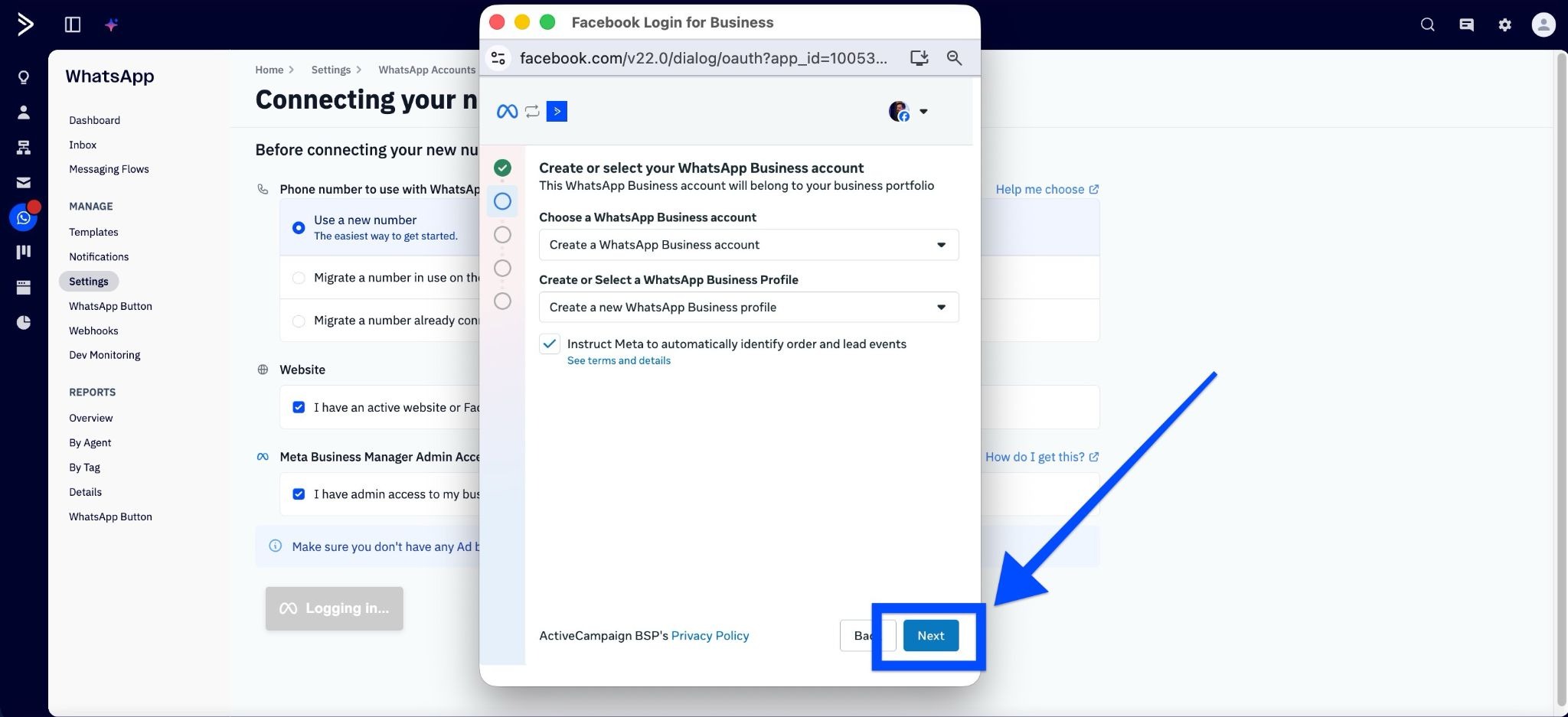Select Migrate a number in use option

[299, 278]
